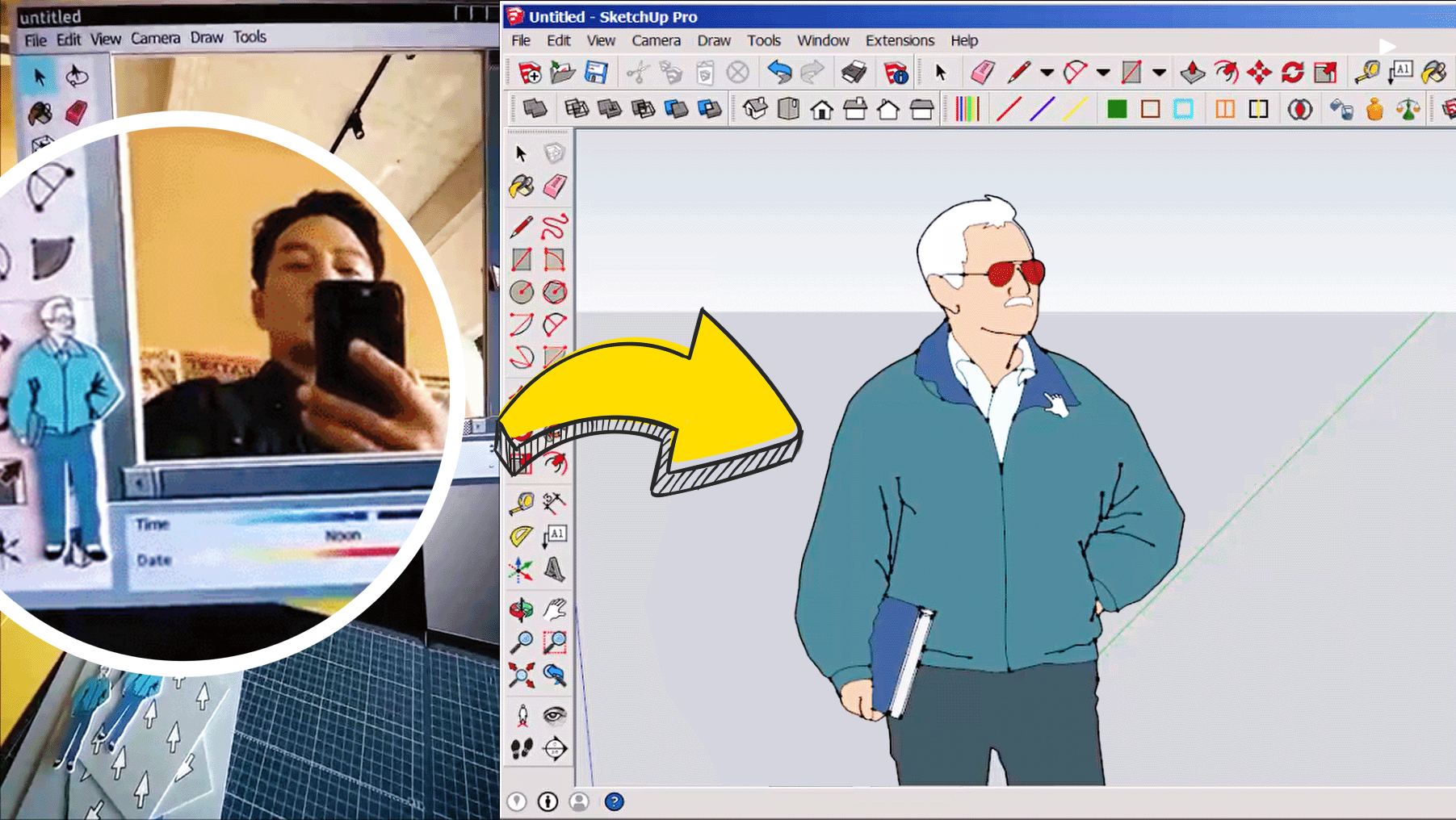Click the Save floppy disk icon
Image resolution: width=1456 pixels, height=820 pixels.
(596, 73)
